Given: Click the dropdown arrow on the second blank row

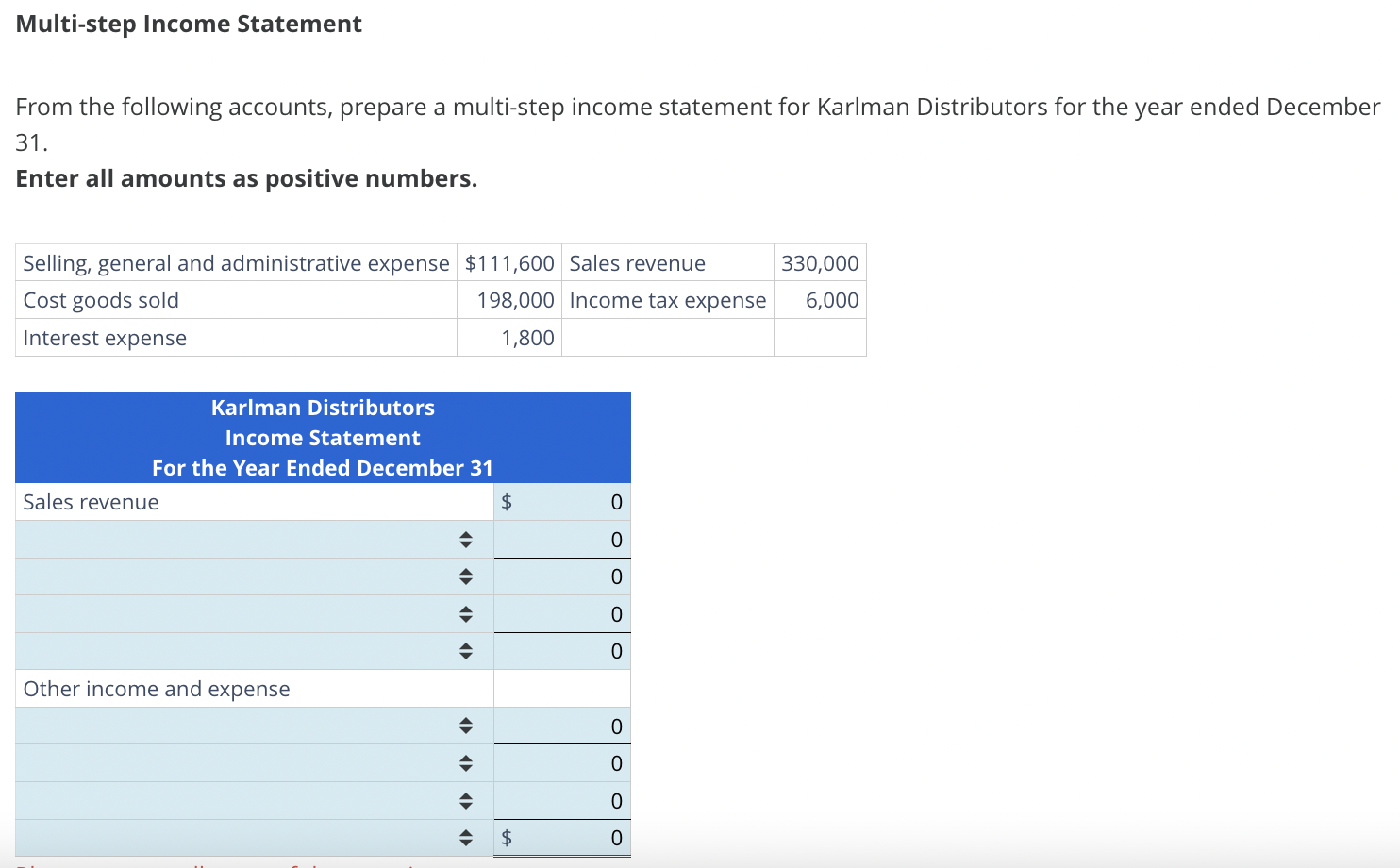Looking at the screenshot, I should point(465,576).
